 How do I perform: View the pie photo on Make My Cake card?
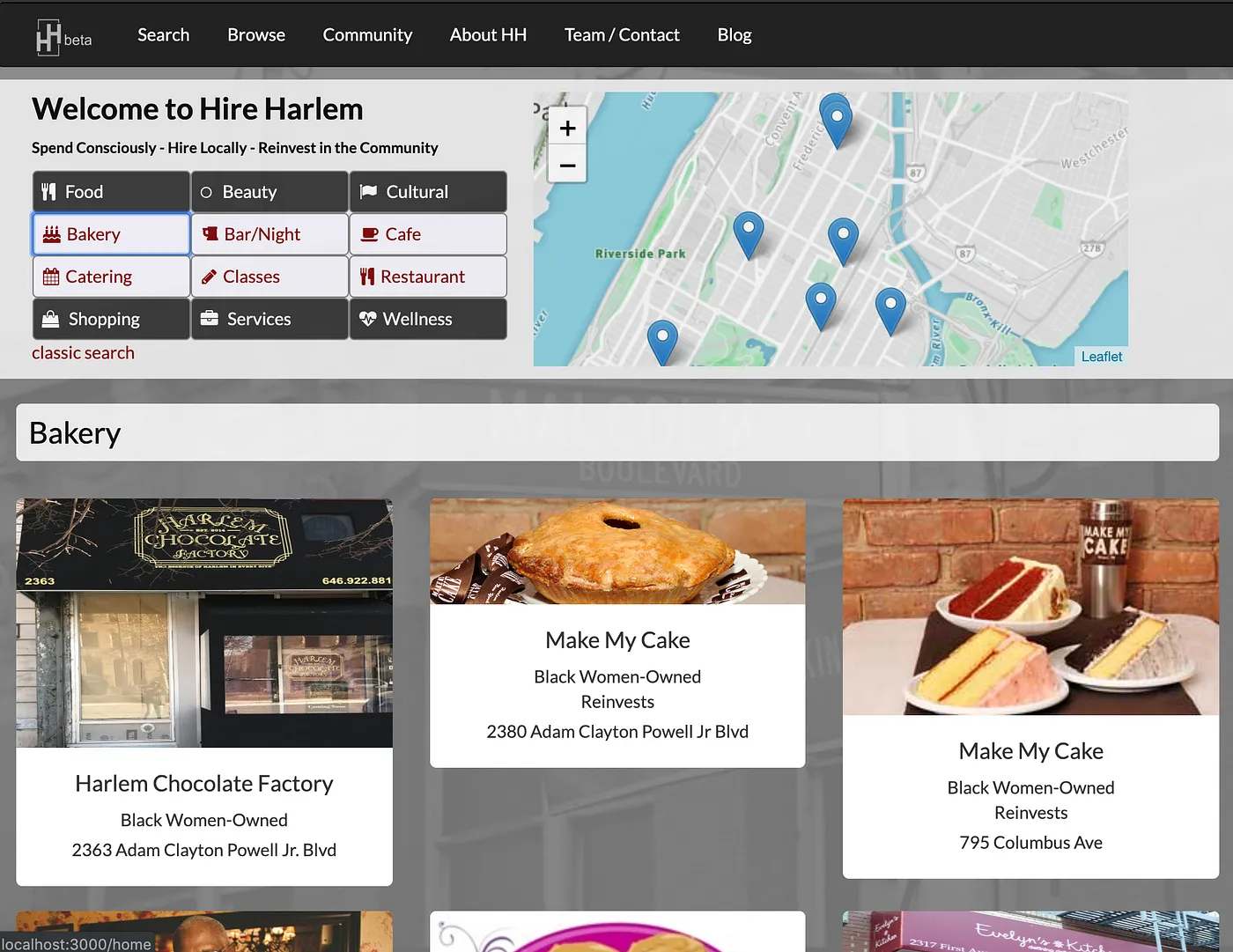coord(617,552)
